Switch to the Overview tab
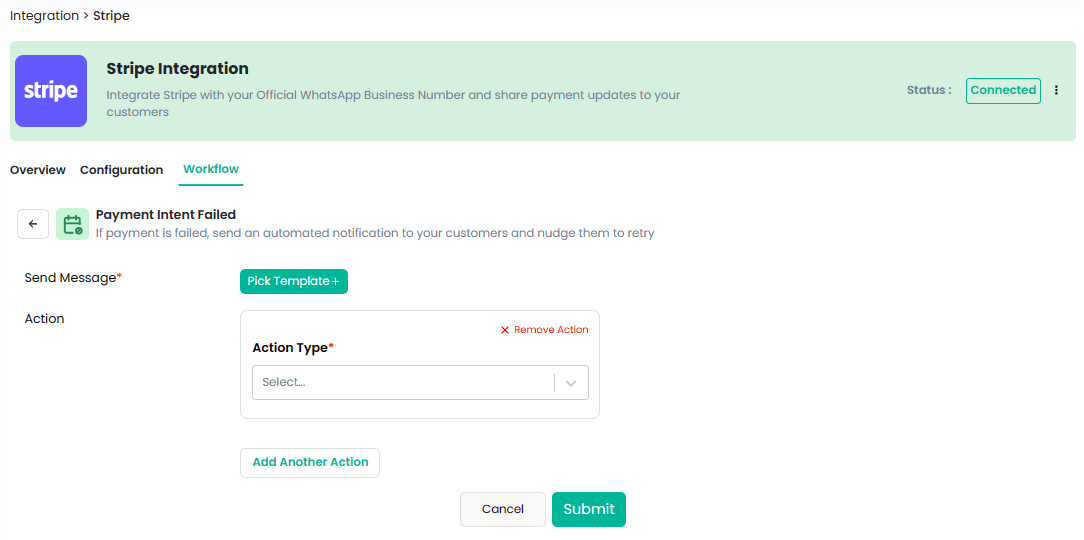The image size is (1084, 540). [38, 170]
